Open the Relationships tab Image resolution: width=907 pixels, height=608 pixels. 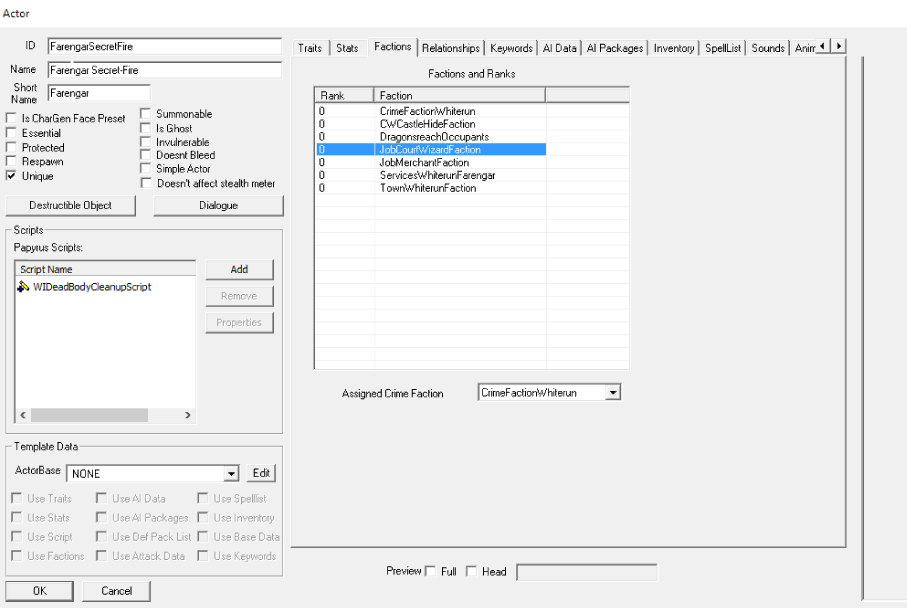coord(451,48)
